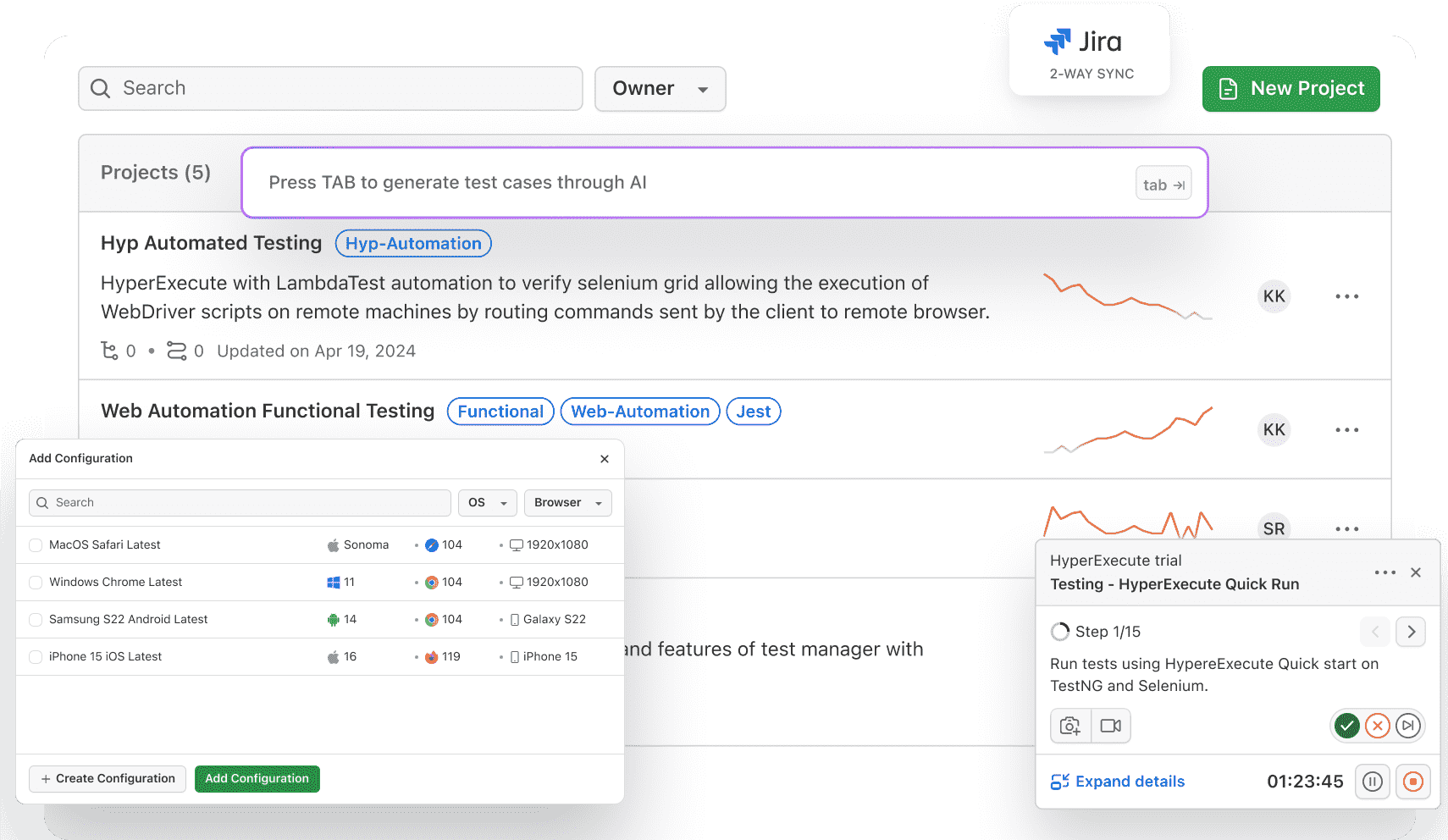1448x840 pixels.
Task: Capture a screenshot for this step
Action: [1070, 726]
